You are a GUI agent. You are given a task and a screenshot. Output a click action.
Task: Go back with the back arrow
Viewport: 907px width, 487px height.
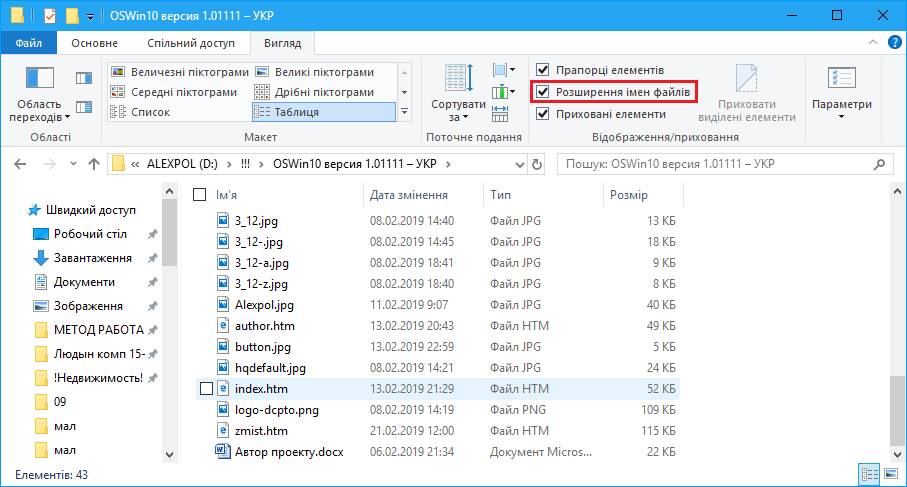(x=20, y=164)
